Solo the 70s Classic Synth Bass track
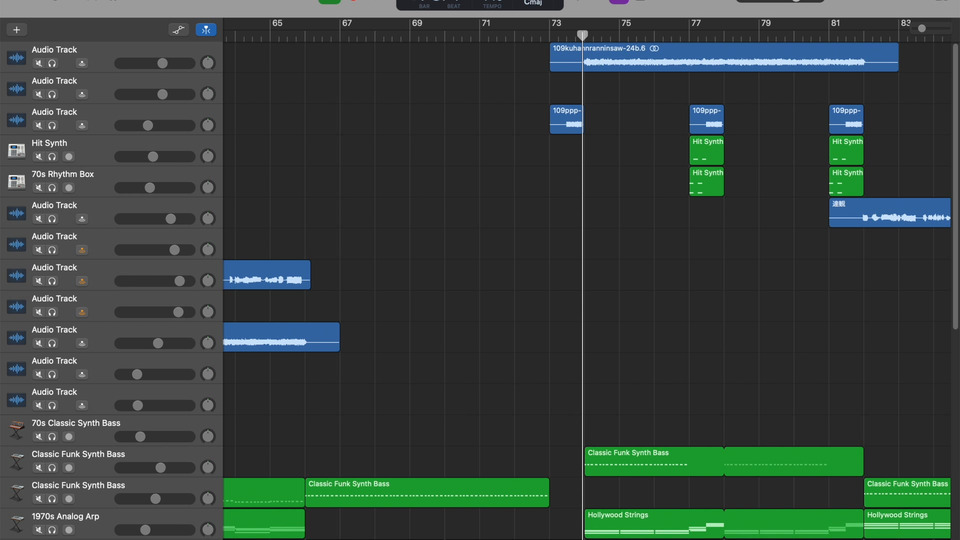 (52, 437)
